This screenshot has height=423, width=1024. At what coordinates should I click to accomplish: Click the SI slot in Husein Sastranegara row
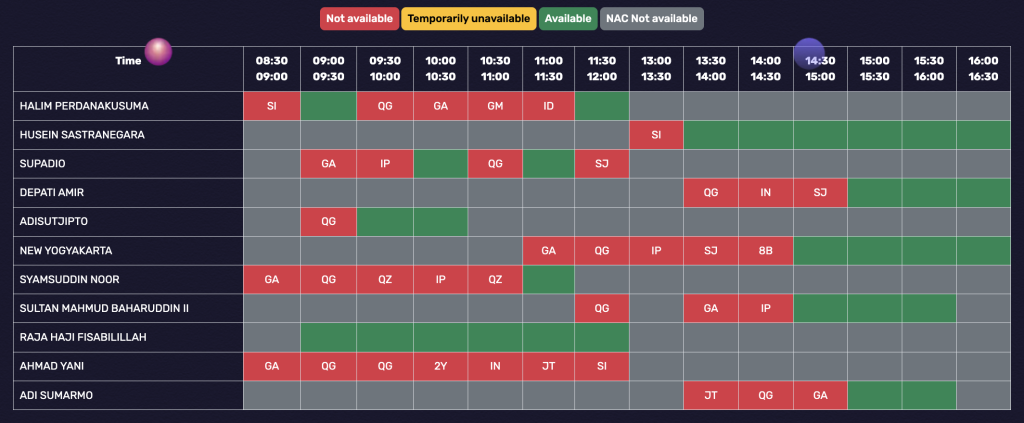pos(656,135)
